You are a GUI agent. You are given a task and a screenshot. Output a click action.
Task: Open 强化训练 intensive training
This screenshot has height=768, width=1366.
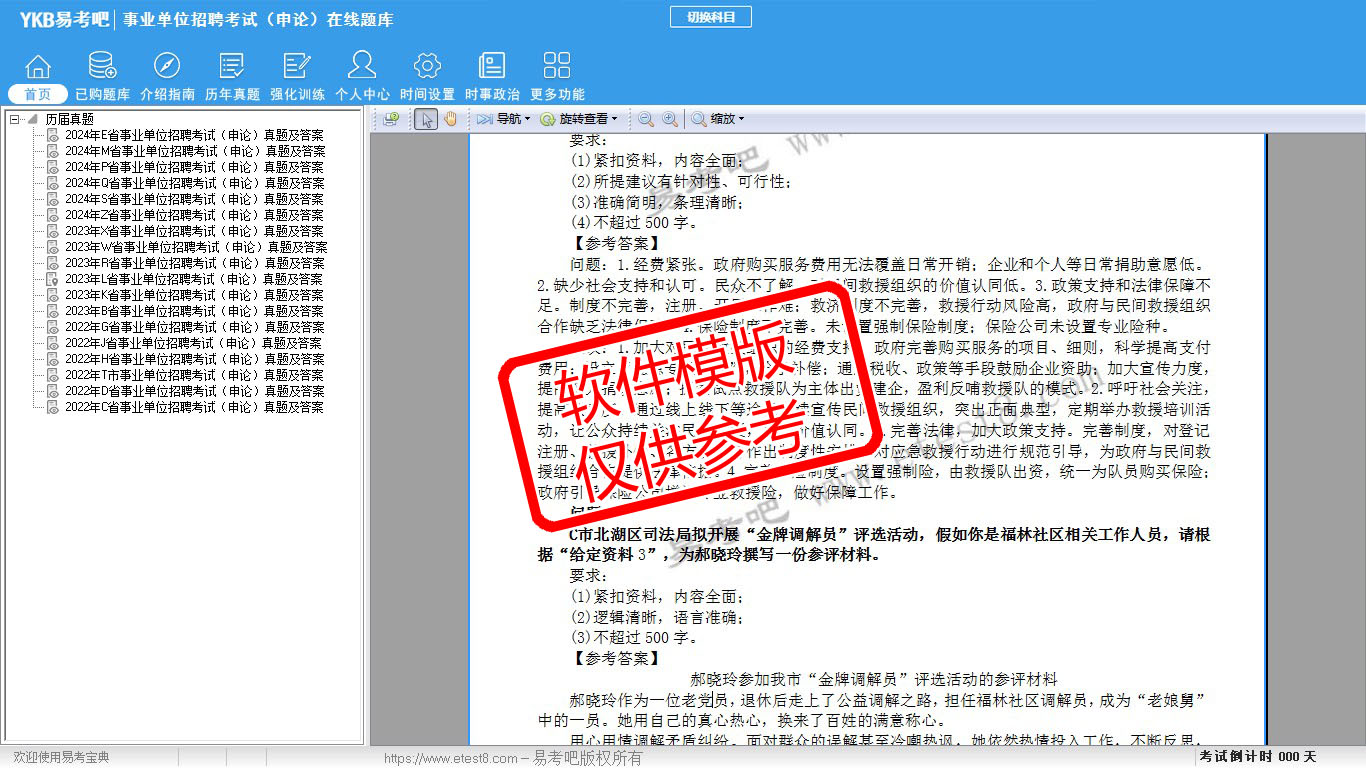(297, 76)
